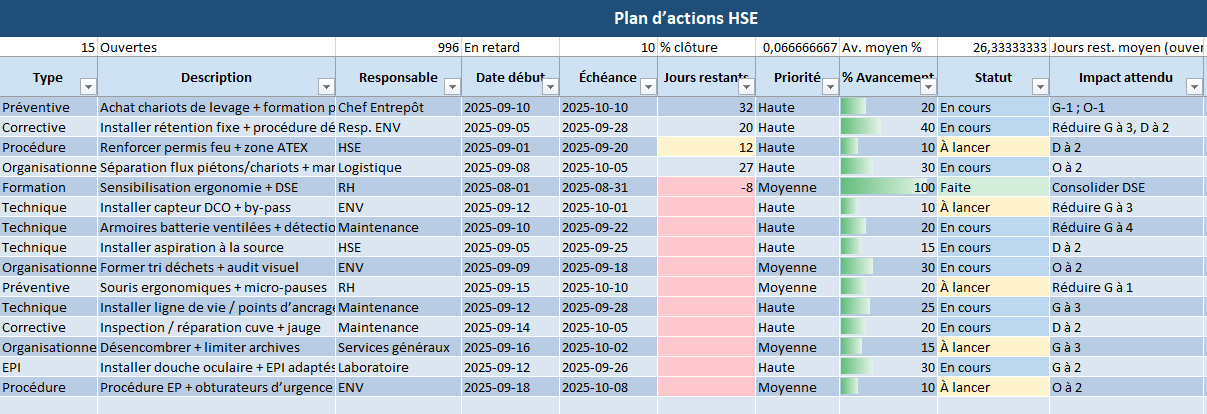Expand the Priorité filter dropdown
Screen dimensions: 1207x414
[829, 86]
